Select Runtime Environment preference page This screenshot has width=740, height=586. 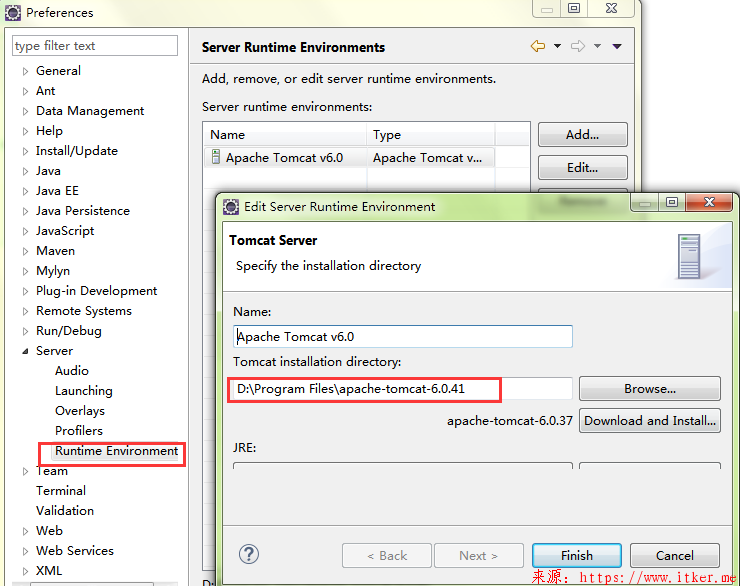116,451
